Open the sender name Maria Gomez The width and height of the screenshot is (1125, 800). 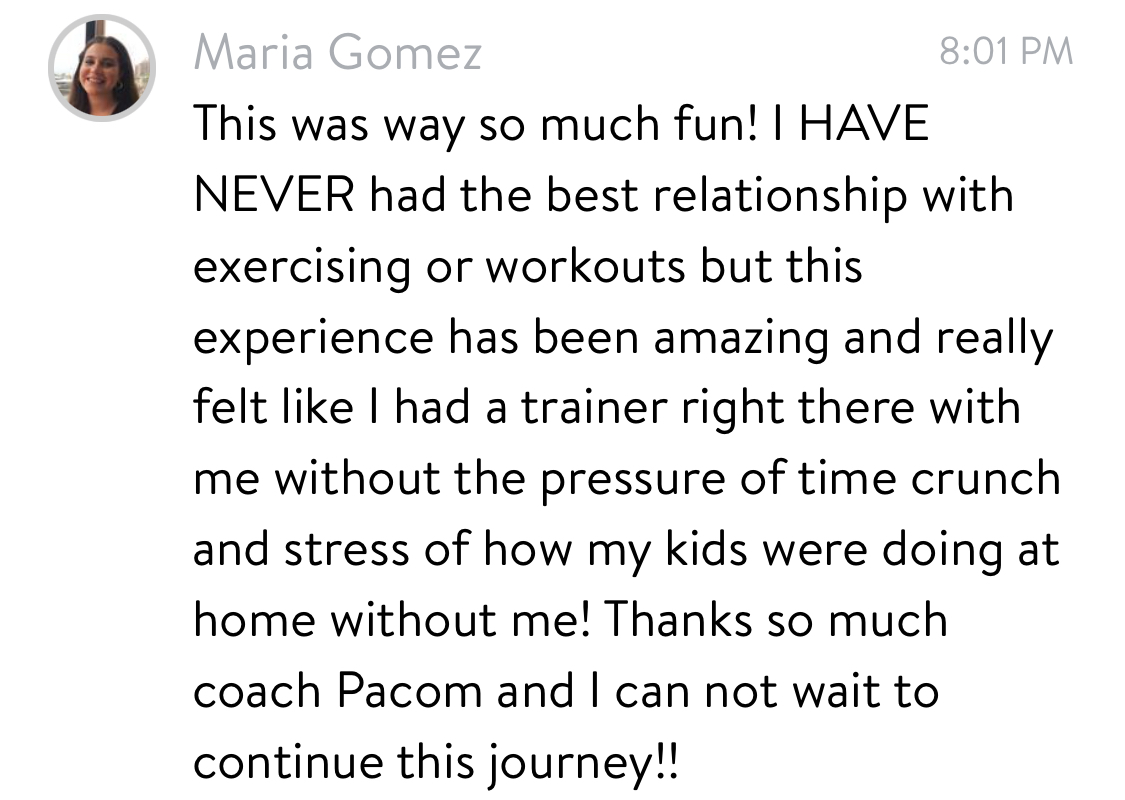click(337, 52)
